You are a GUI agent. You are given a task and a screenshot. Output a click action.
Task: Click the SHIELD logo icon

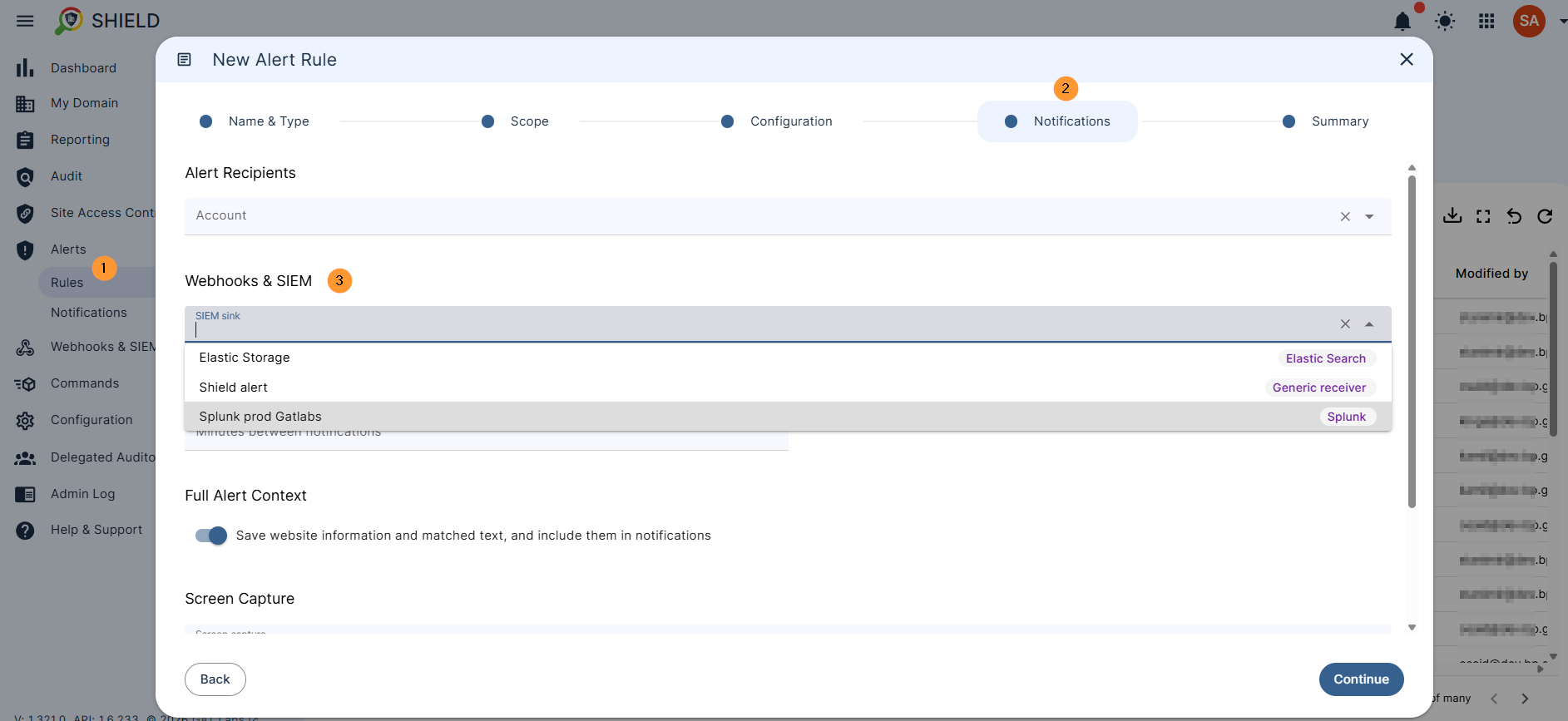(69, 21)
